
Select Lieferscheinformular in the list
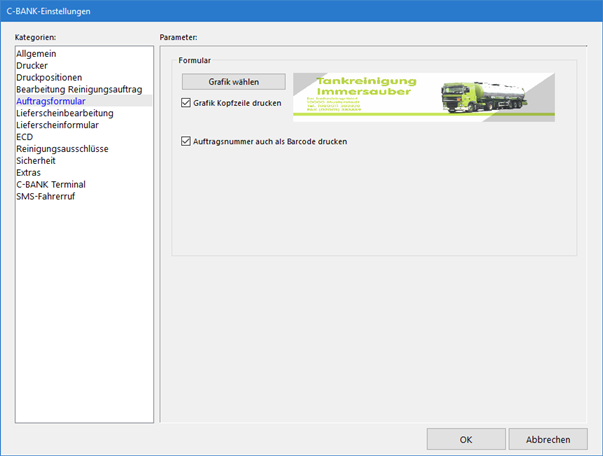click(59, 125)
